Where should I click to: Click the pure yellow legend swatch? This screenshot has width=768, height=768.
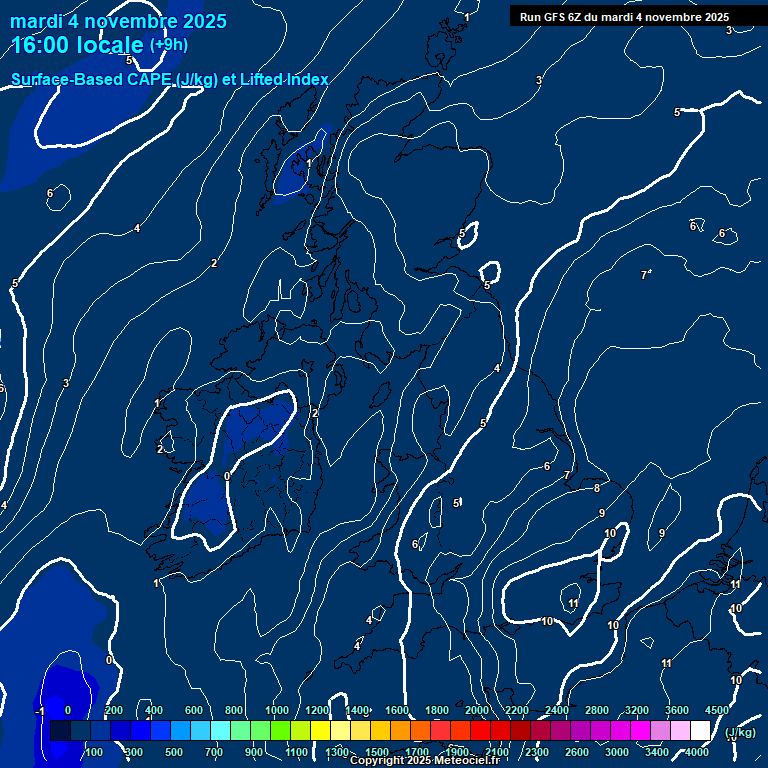(320, 730)
